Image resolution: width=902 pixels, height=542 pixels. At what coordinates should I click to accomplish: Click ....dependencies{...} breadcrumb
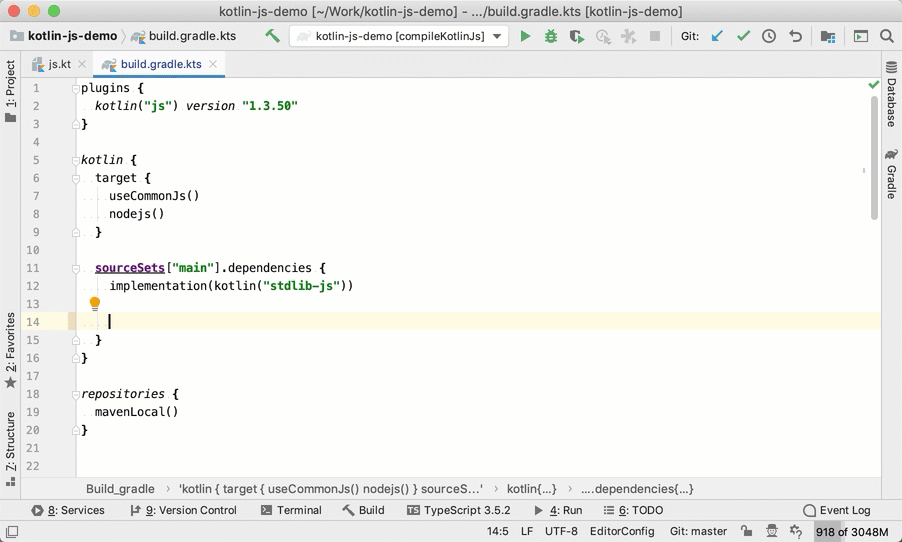637,489
